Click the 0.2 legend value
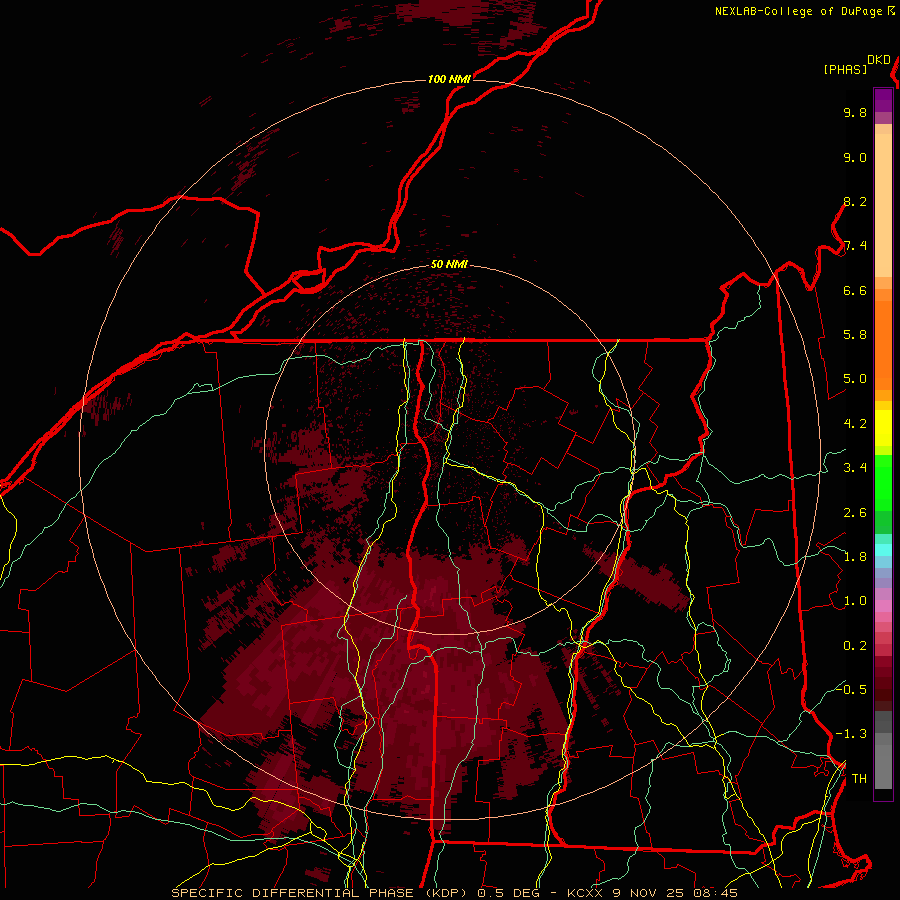This screenshot has width=900, height=900. pos(855,646)
